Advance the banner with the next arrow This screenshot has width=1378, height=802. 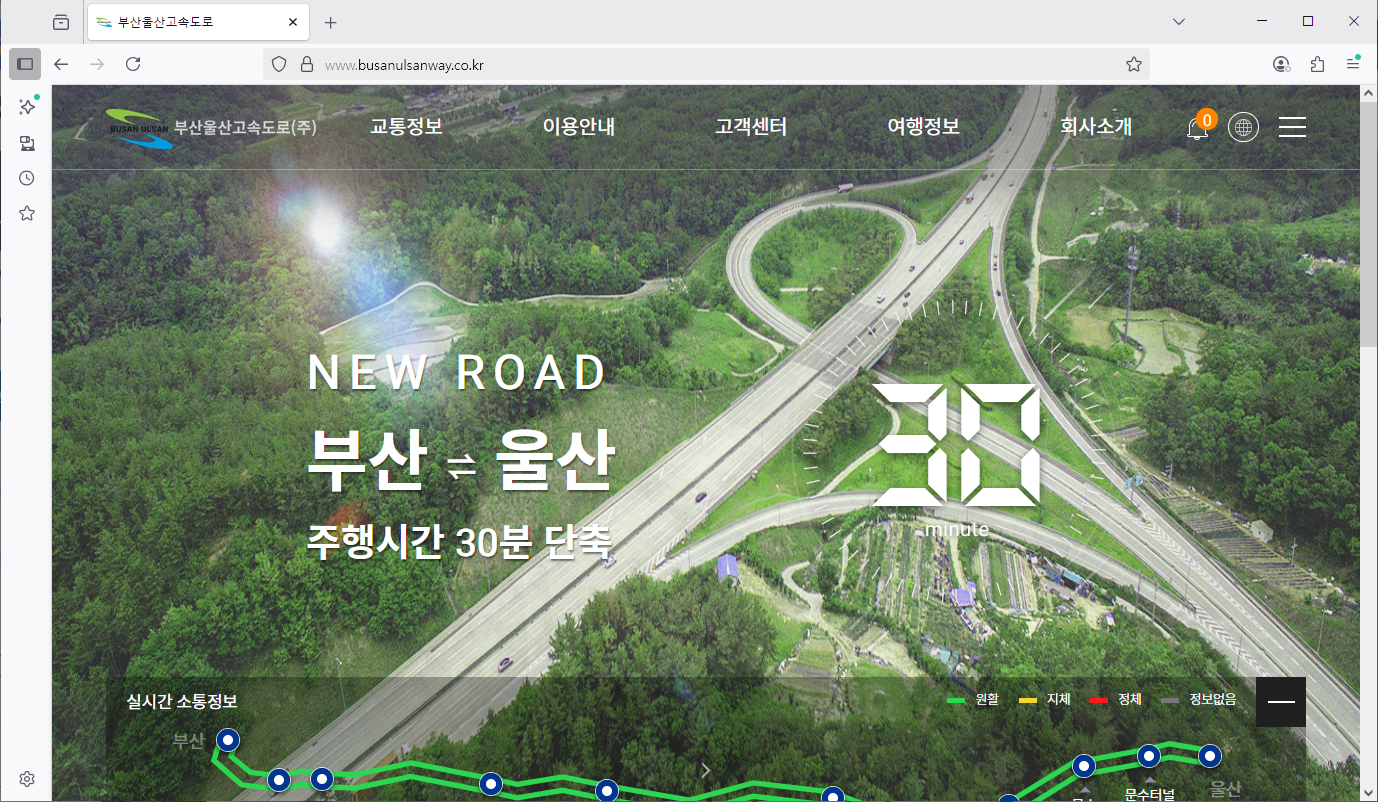[x=705, y=770]
